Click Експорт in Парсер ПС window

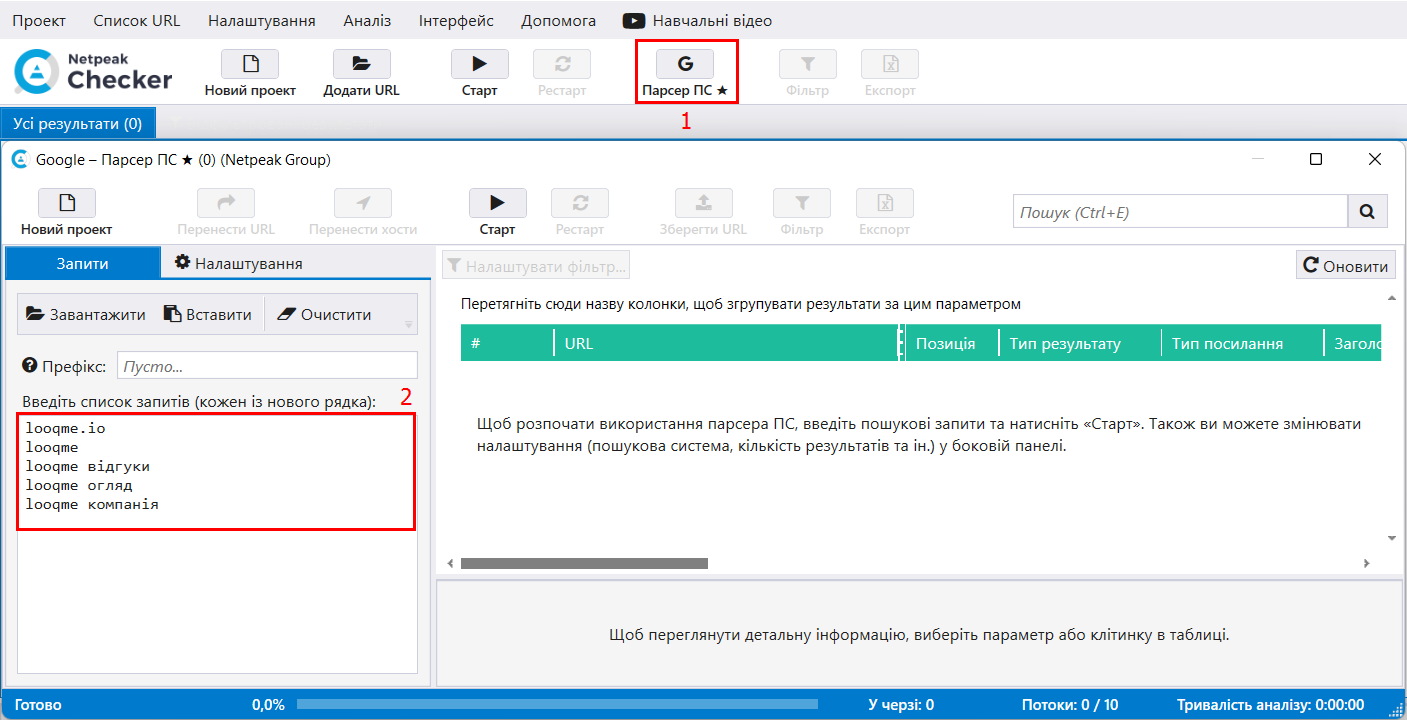[884, 213]
